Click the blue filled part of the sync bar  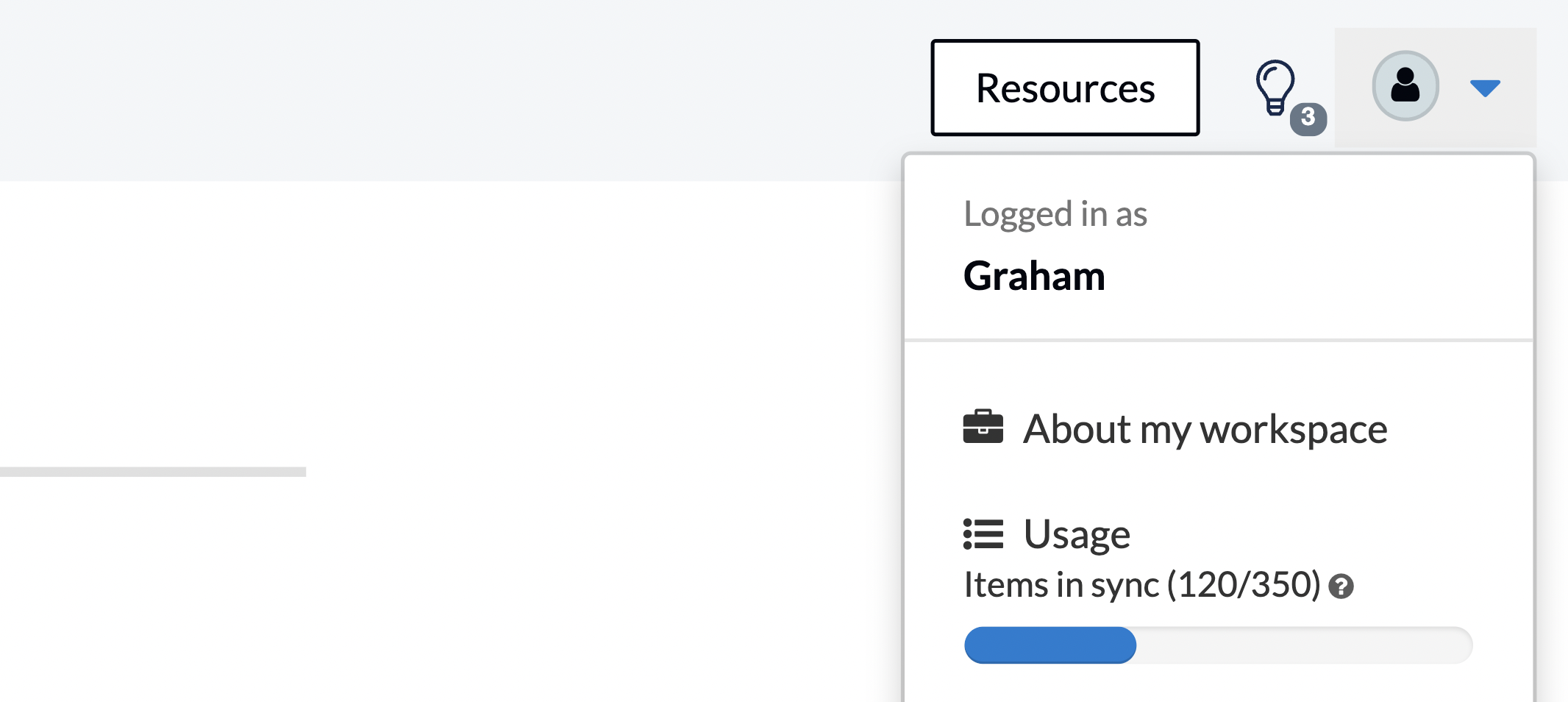click(x=1050, y=645)
